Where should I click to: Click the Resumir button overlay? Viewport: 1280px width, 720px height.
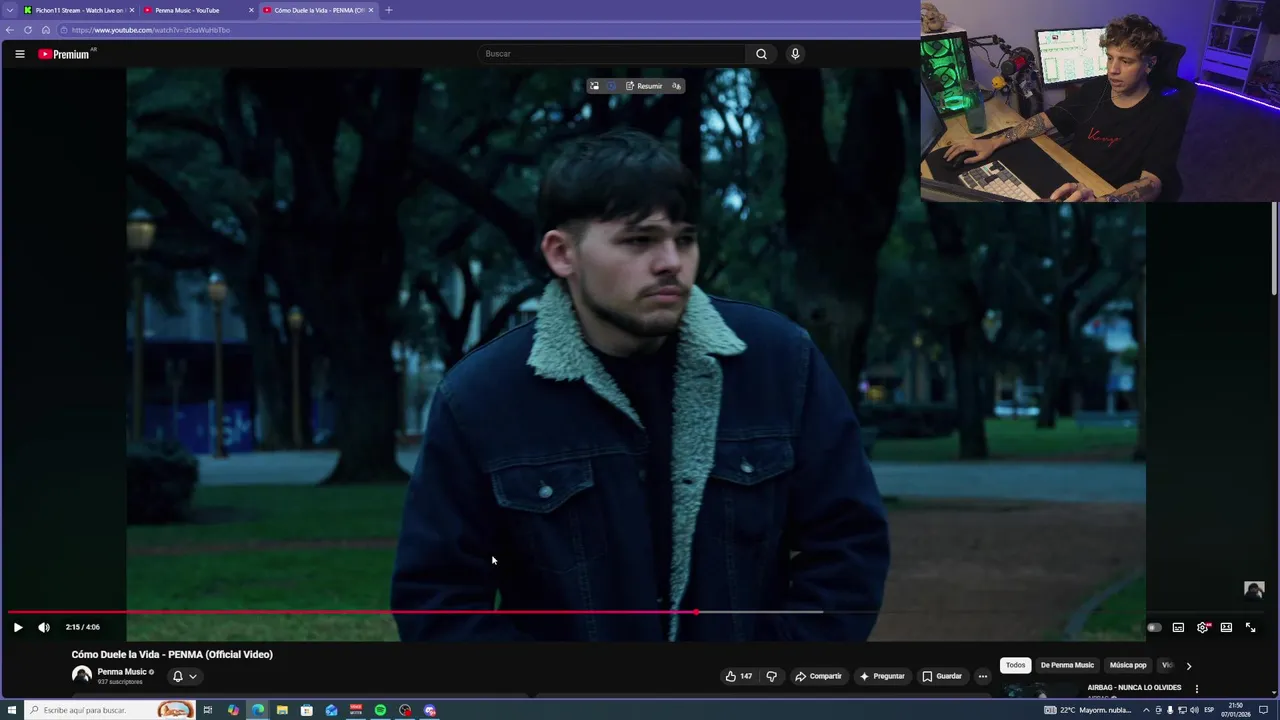[644, 86]
